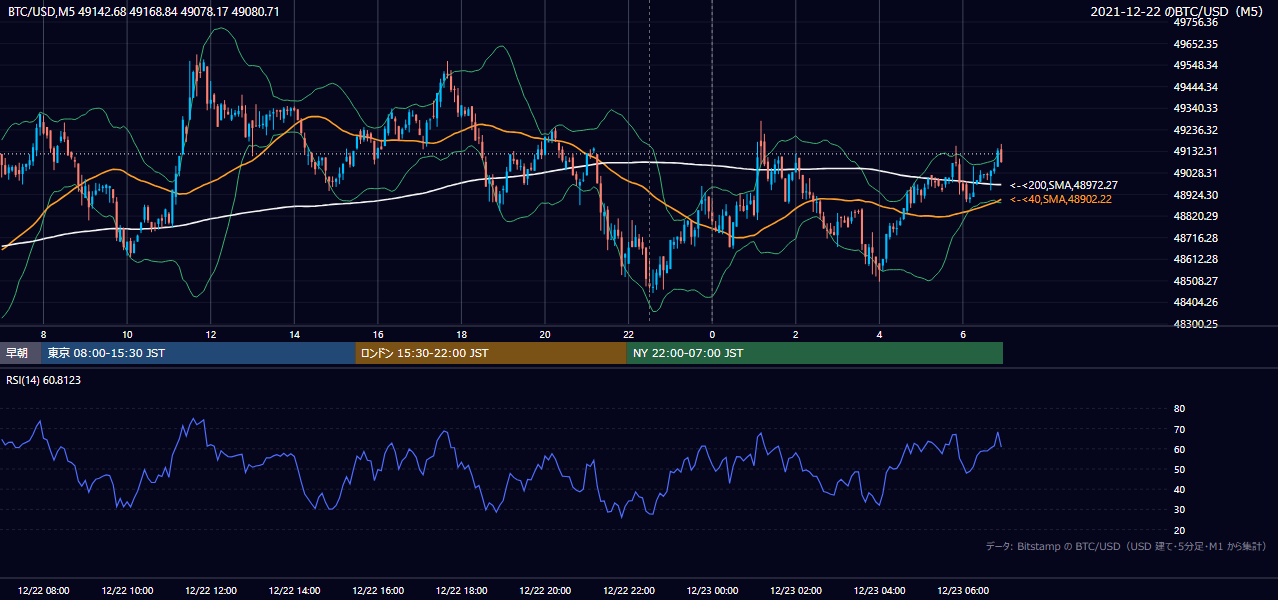This screenshot has width=1278, height=600.
Task: Click price axis label 48404.26
Action: click(x=1195, y=302)
